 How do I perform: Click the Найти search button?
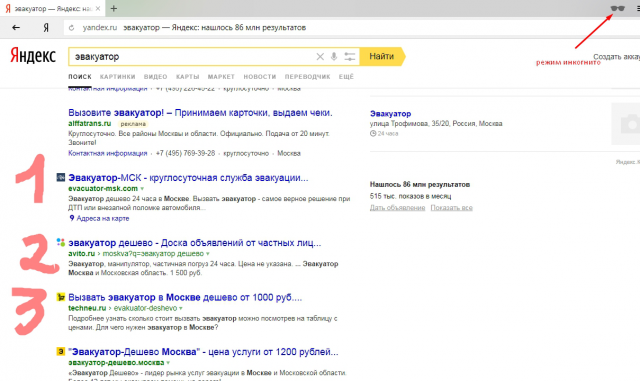[x=382, y=56]
